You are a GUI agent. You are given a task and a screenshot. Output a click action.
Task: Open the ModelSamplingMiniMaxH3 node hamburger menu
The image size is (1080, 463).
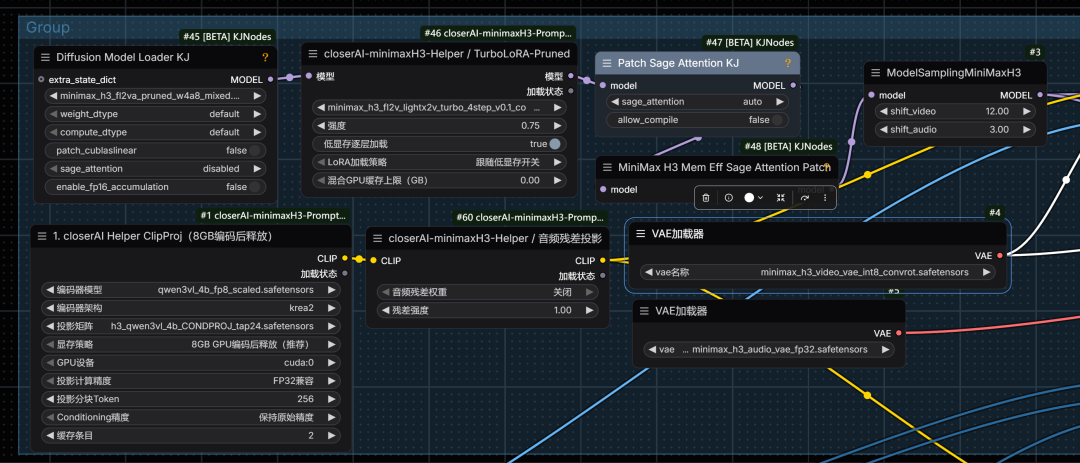875,73
